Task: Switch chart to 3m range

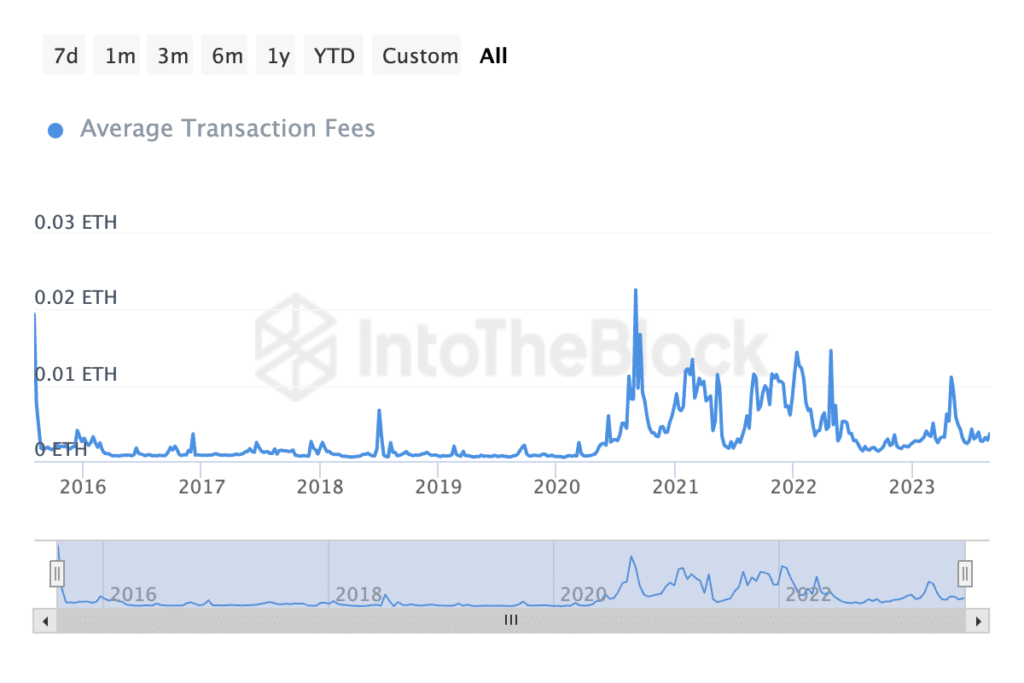Action: pos(173,56)
